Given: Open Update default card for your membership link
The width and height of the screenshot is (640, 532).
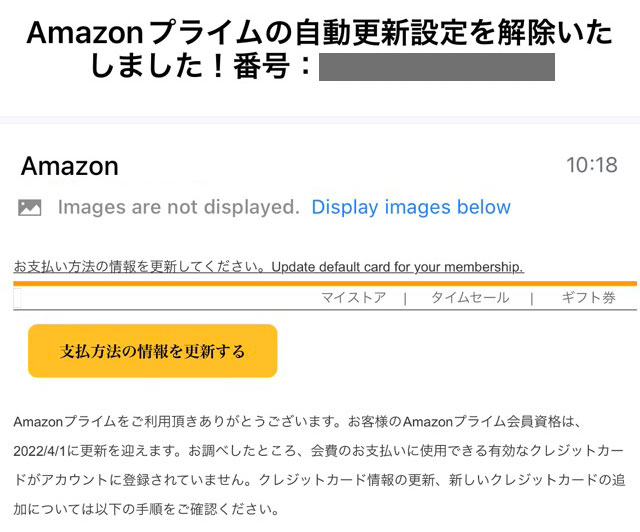Looking at the screenshot, I should click(397, 267).
